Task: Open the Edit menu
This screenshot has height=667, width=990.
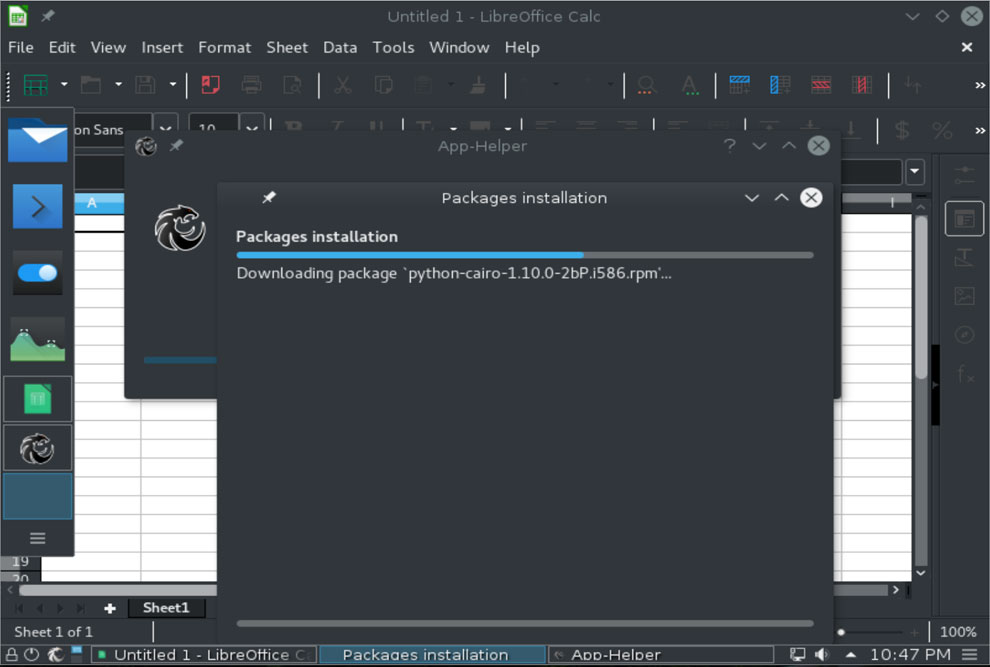Action: [62, 48]
